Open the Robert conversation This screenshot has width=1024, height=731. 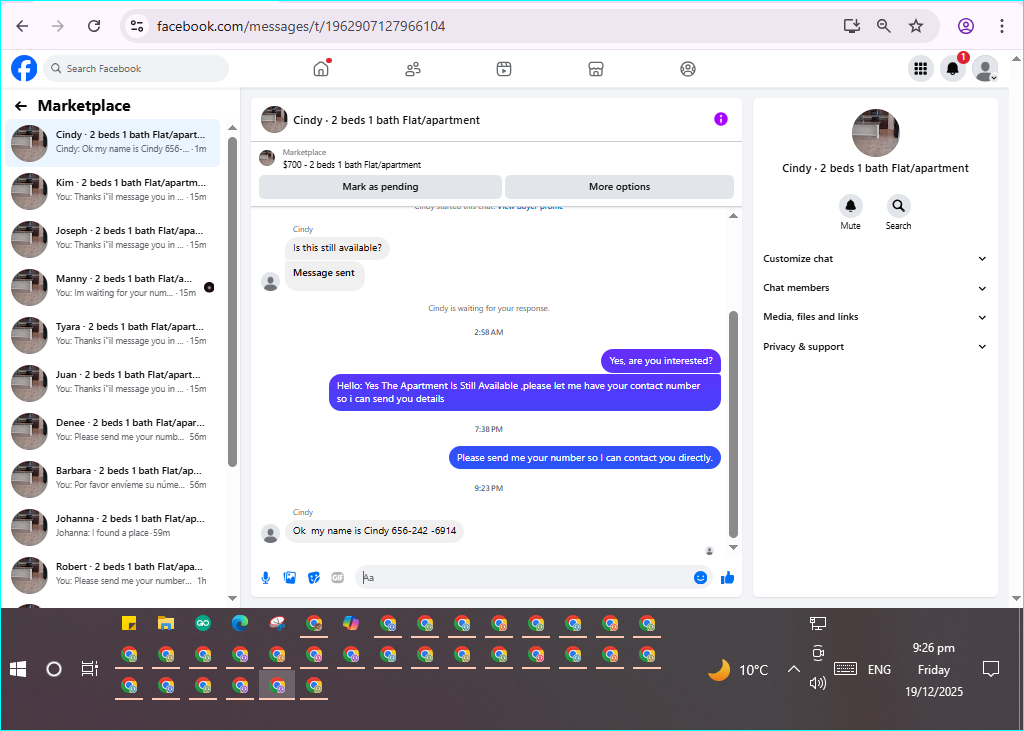pyautogui.click(x=112, y=575)
